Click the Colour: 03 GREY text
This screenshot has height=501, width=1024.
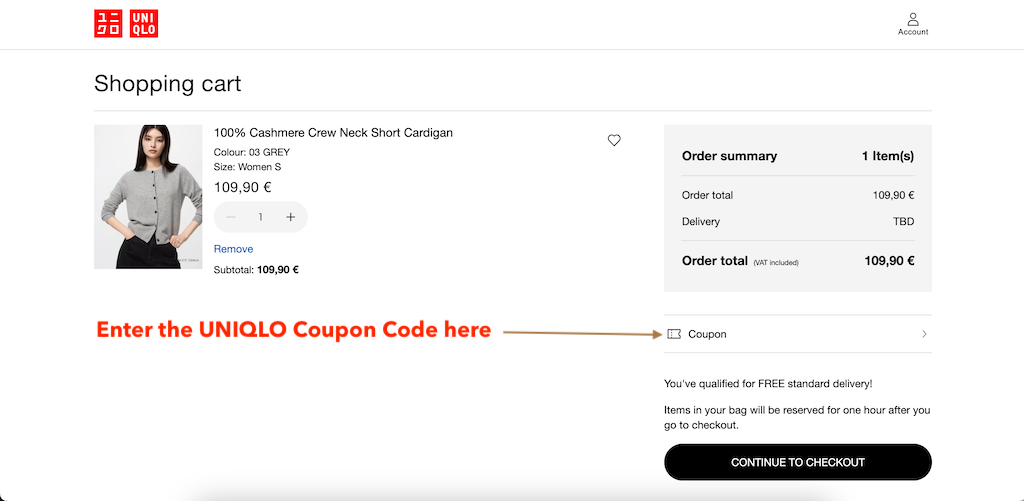[252, 153]
